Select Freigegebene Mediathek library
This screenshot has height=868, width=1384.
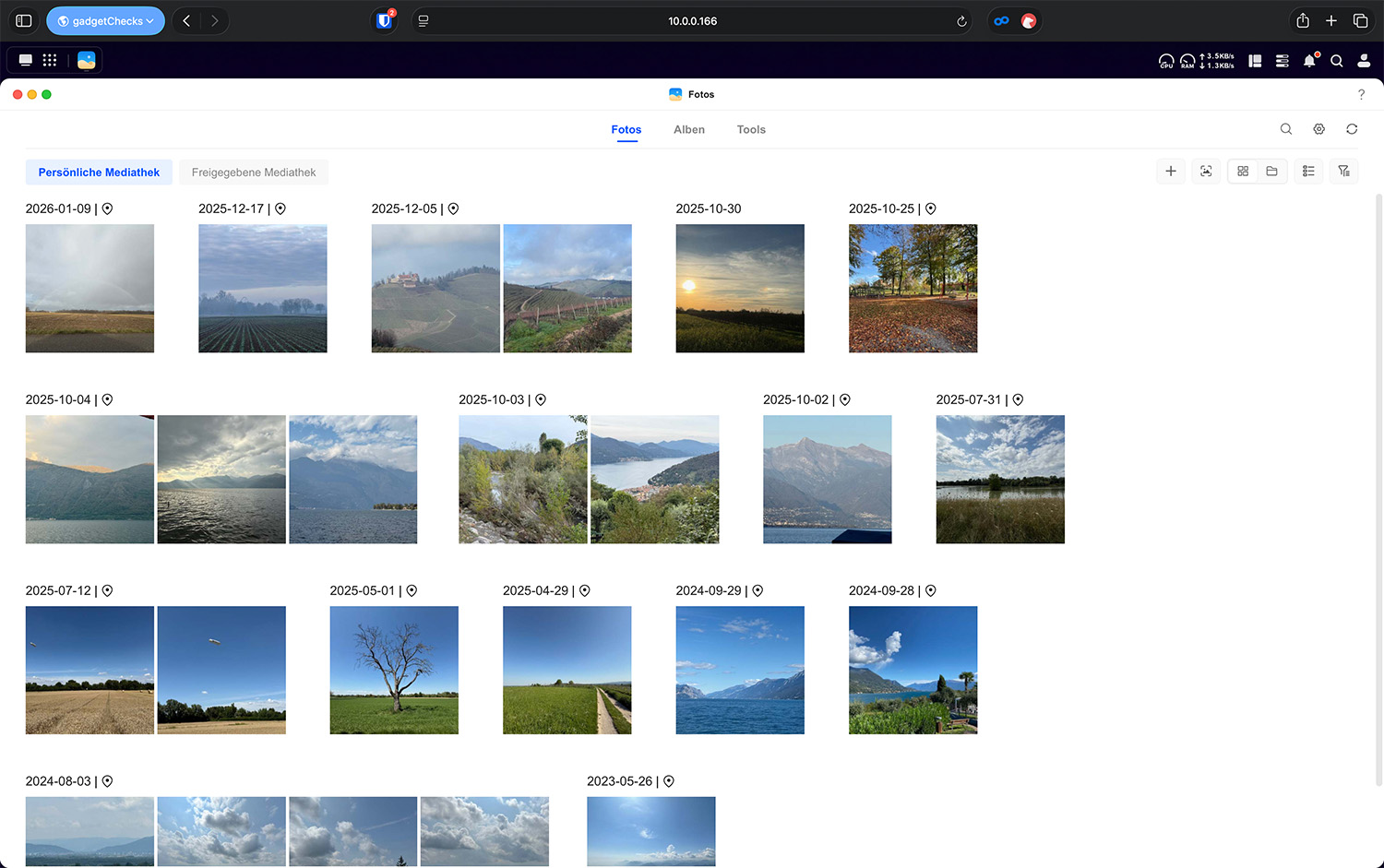[x=254, y=172]
